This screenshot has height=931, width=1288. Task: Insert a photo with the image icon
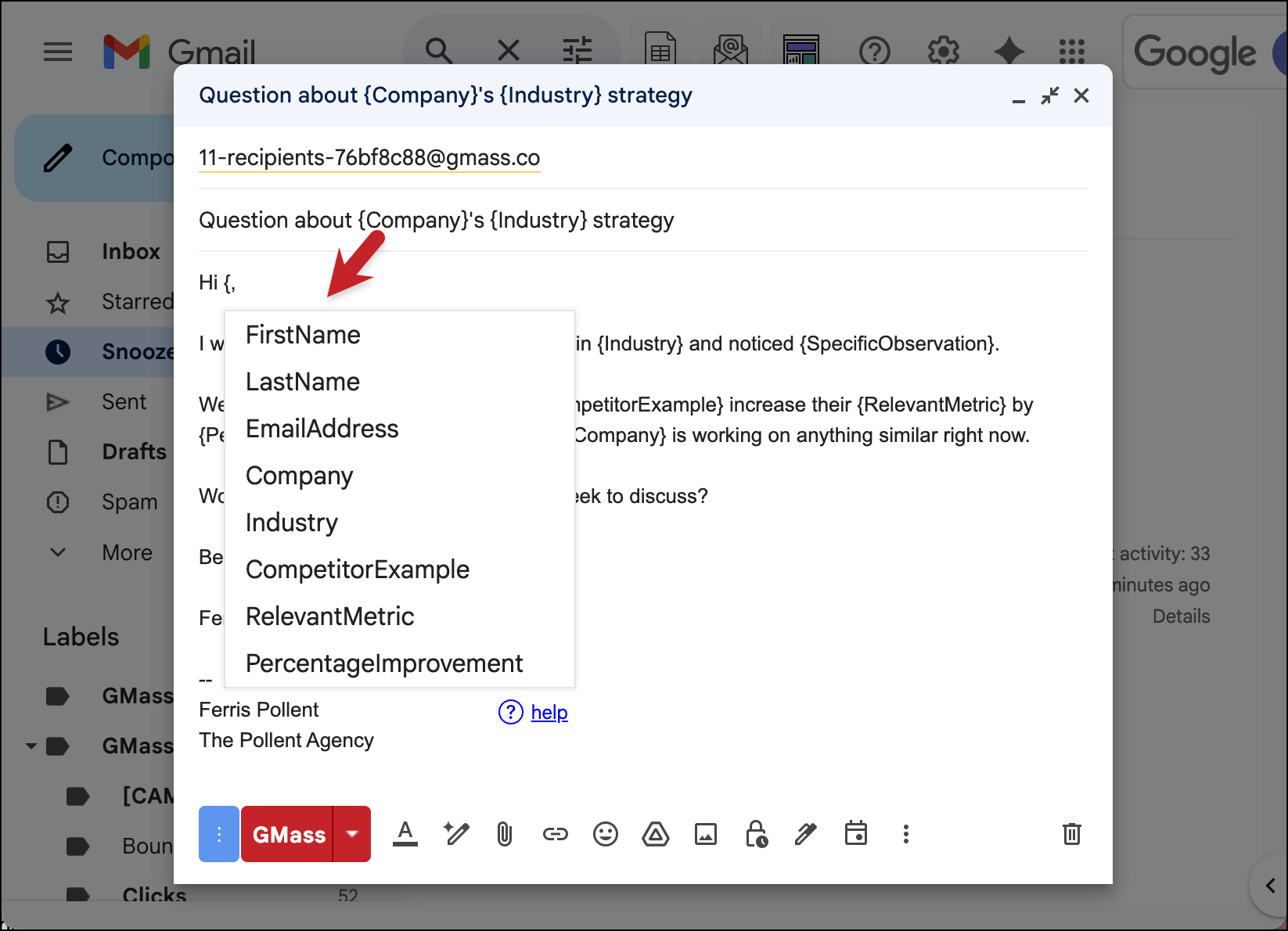706,834
